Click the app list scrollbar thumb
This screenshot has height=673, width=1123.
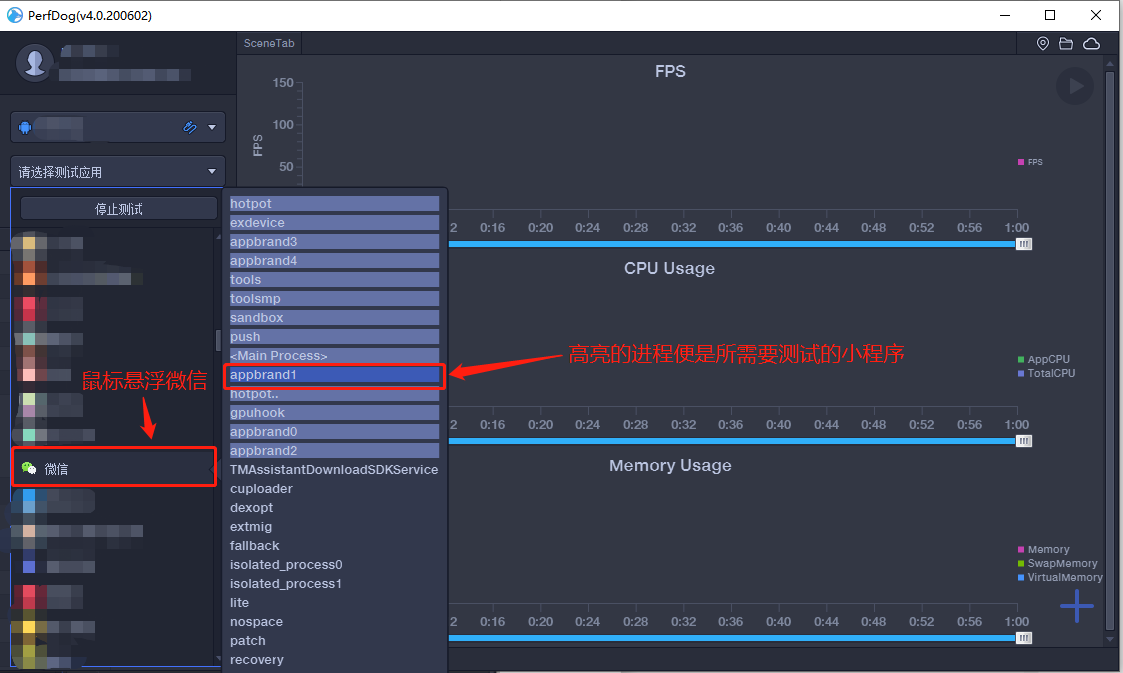[218, 341]
